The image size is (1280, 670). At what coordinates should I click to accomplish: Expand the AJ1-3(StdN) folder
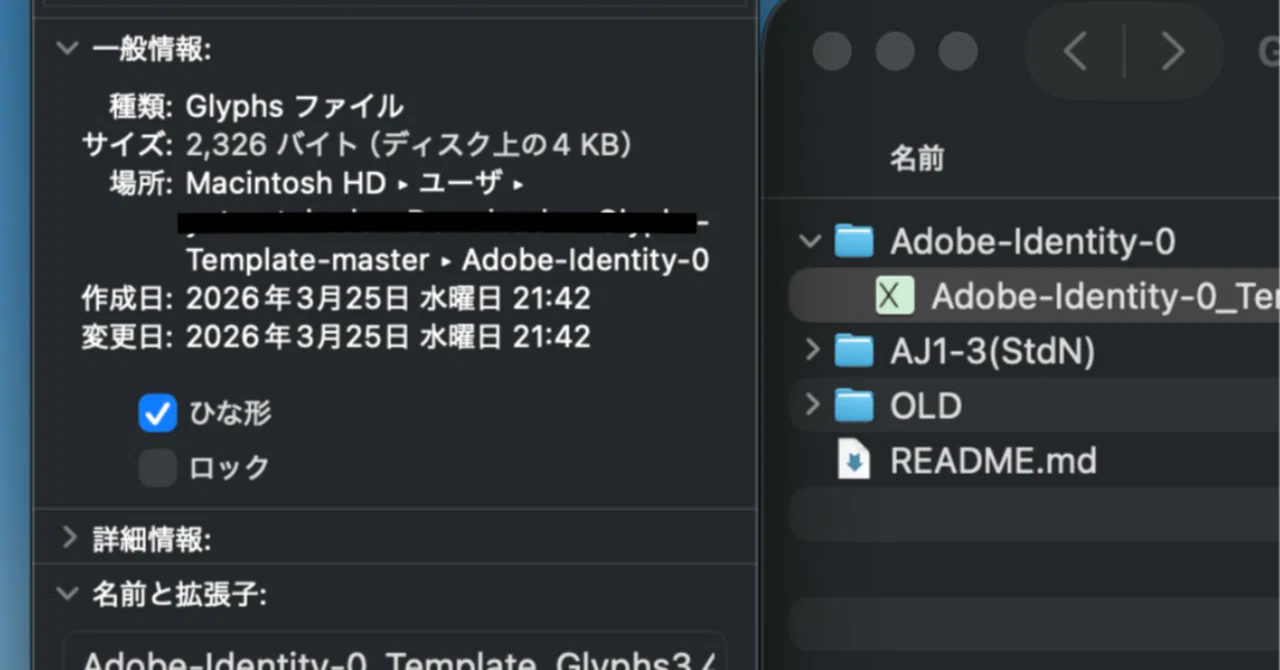(x=811, y=350)
